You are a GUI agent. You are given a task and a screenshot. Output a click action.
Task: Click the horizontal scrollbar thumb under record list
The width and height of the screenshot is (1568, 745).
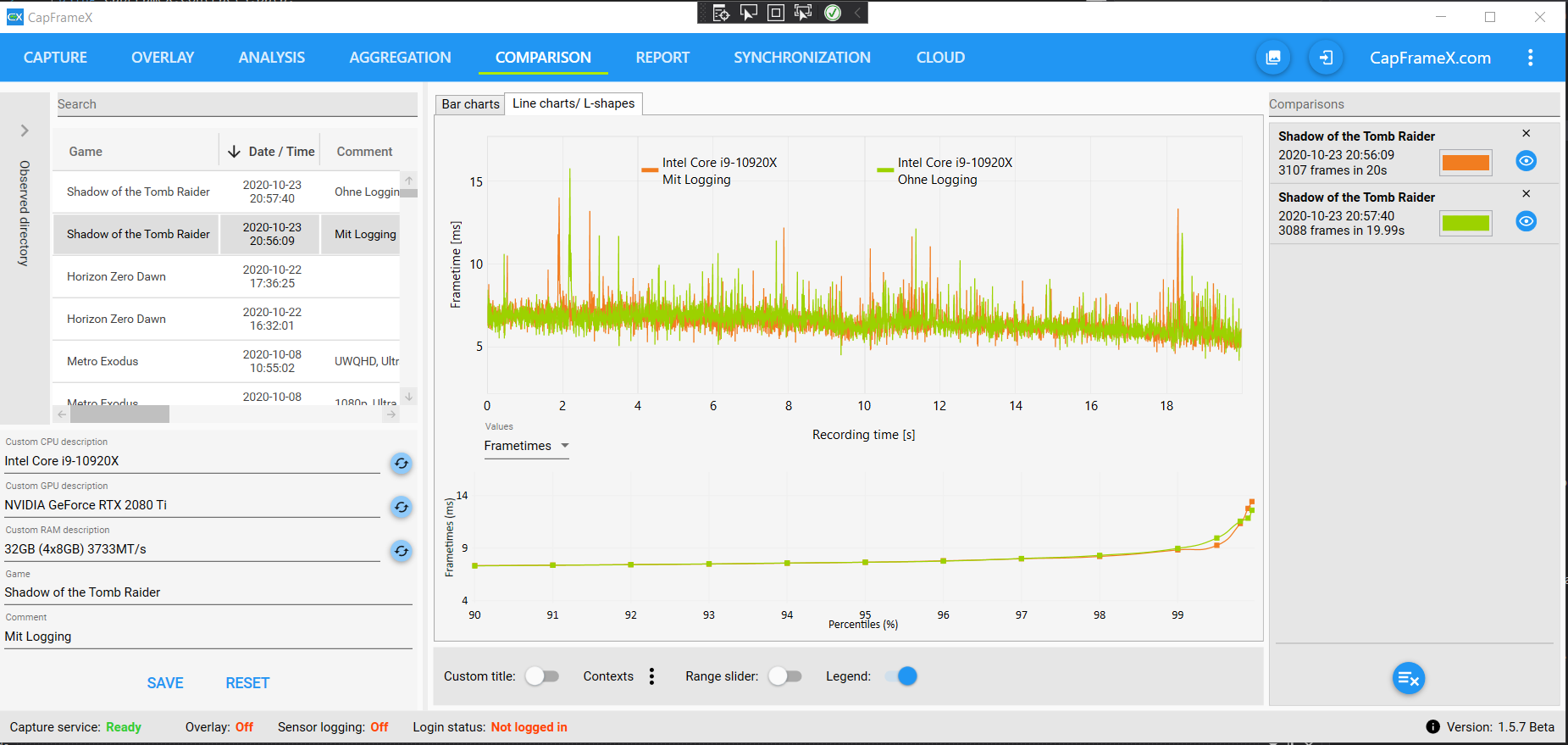119,414
